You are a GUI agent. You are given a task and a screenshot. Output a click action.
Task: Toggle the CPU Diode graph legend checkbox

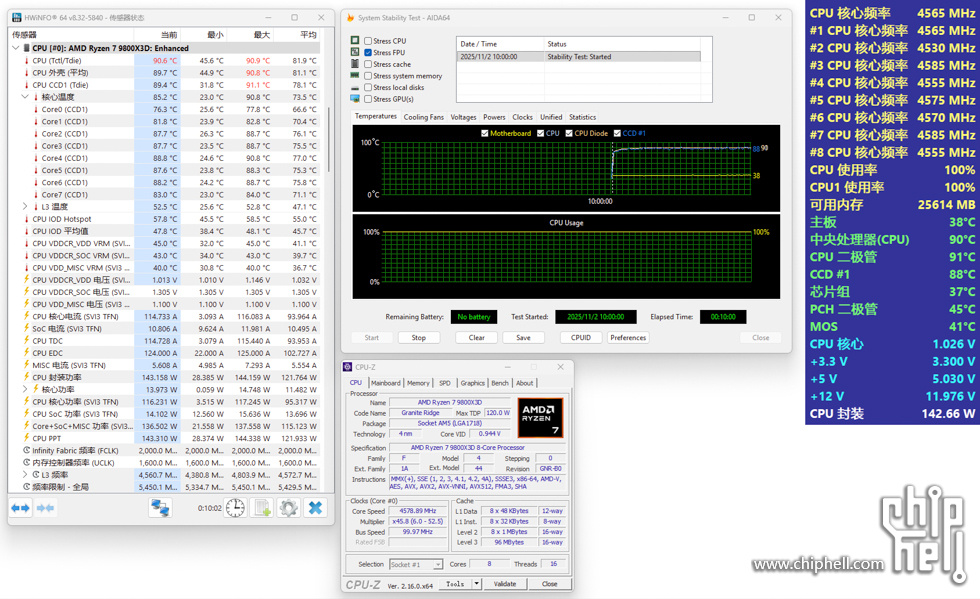click(x=568, y=133)
